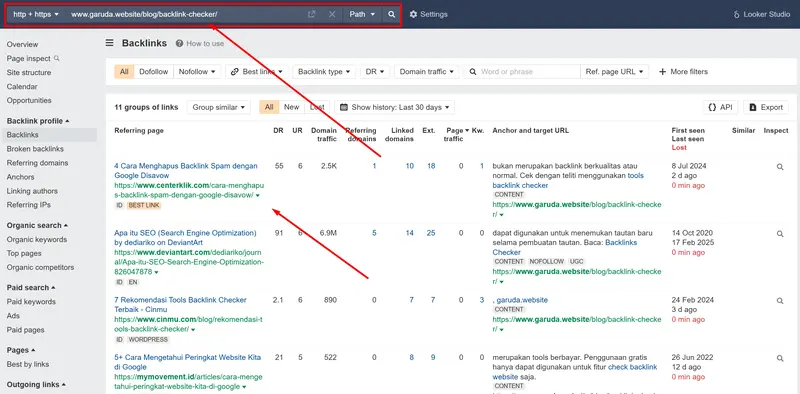Click referring domains value 5 for DeviantArt
The width and height of the screenshot is (800, 394).
[374, 233]
